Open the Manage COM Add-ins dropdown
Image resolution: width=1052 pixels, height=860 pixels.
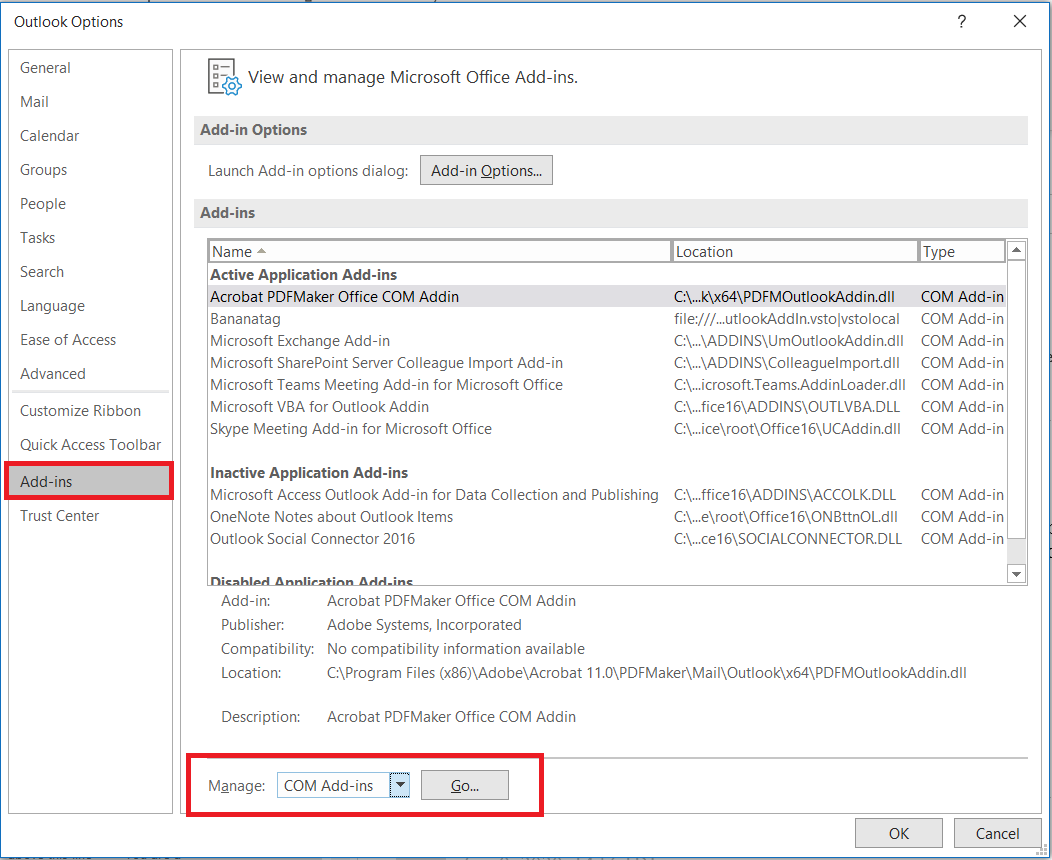[400, 786]
